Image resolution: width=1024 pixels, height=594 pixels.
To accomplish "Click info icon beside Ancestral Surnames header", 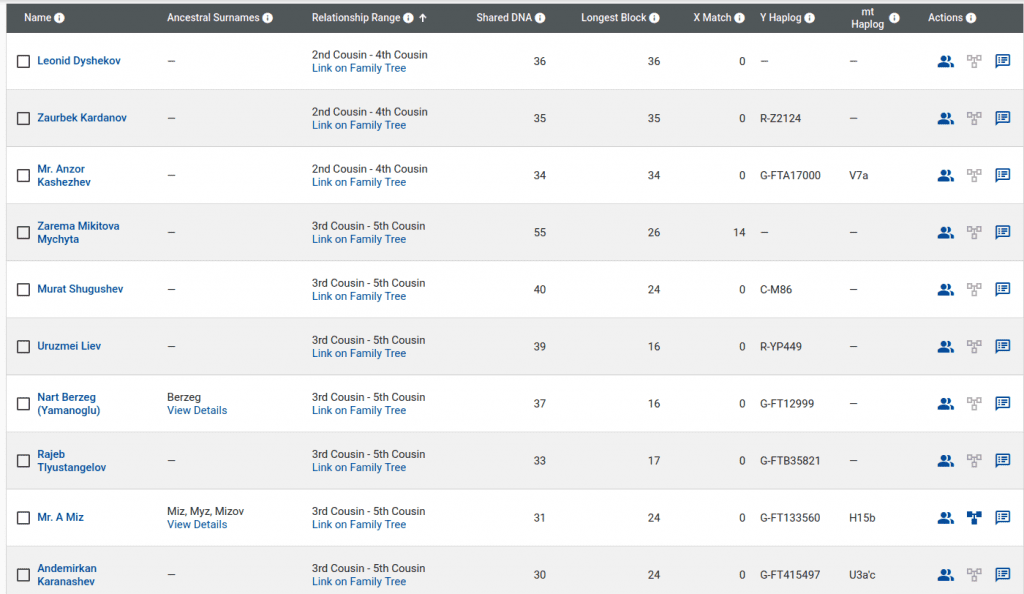I will (267, 18).
